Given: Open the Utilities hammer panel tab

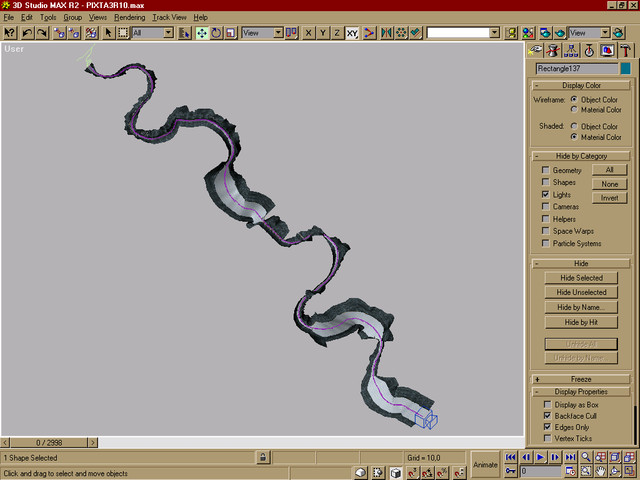Looking at the screenshot, I should [x=625, y=51].
